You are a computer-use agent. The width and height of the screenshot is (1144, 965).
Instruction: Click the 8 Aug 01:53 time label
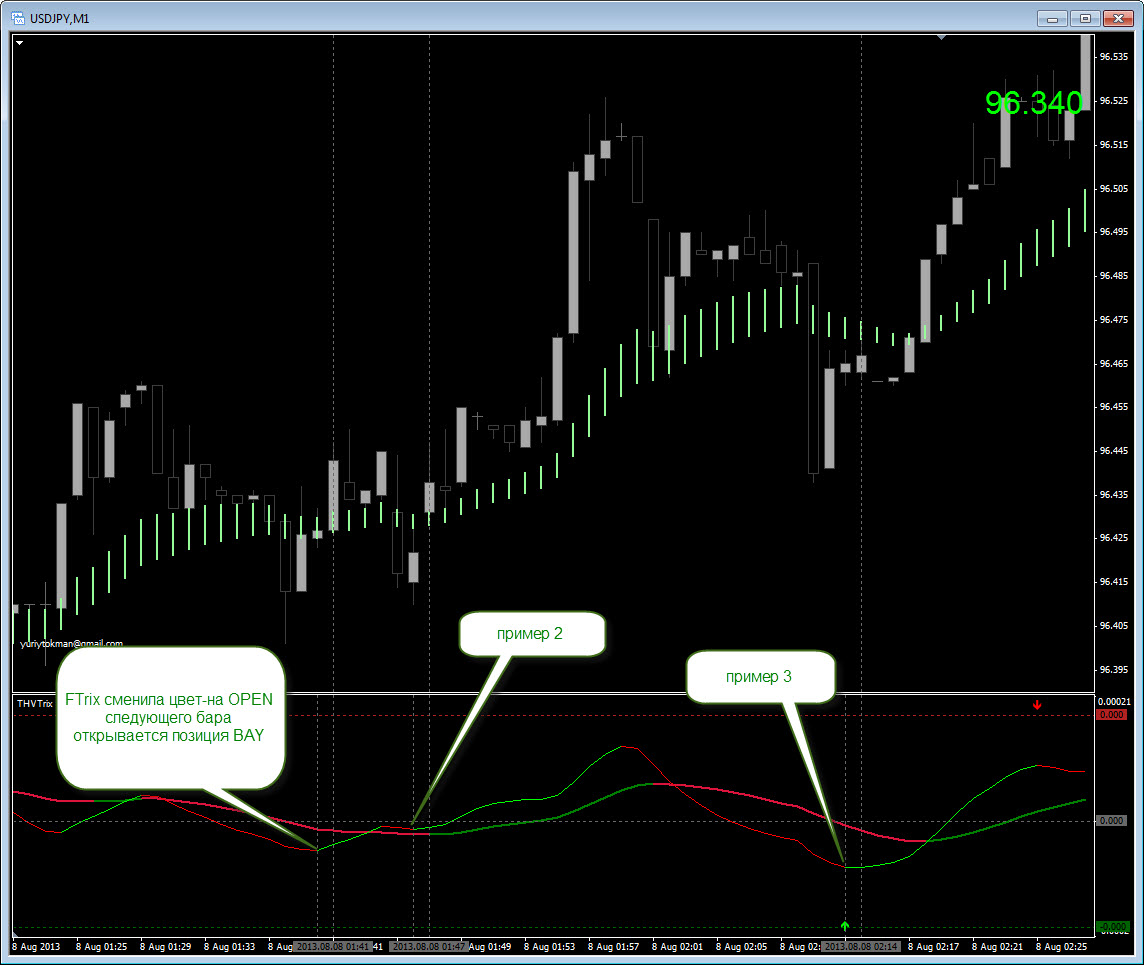549,946
